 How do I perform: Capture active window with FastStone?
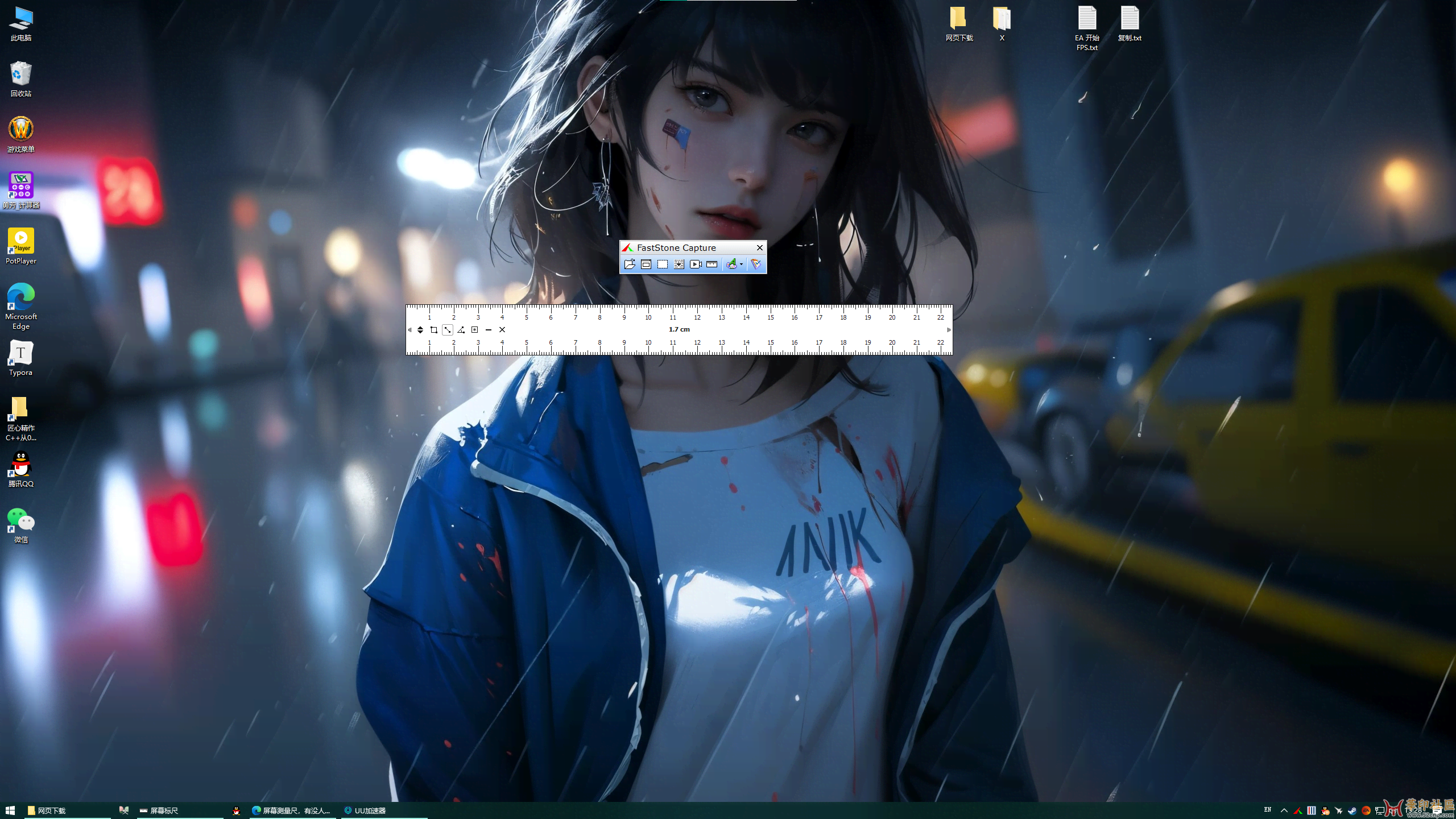coord(646,264)
